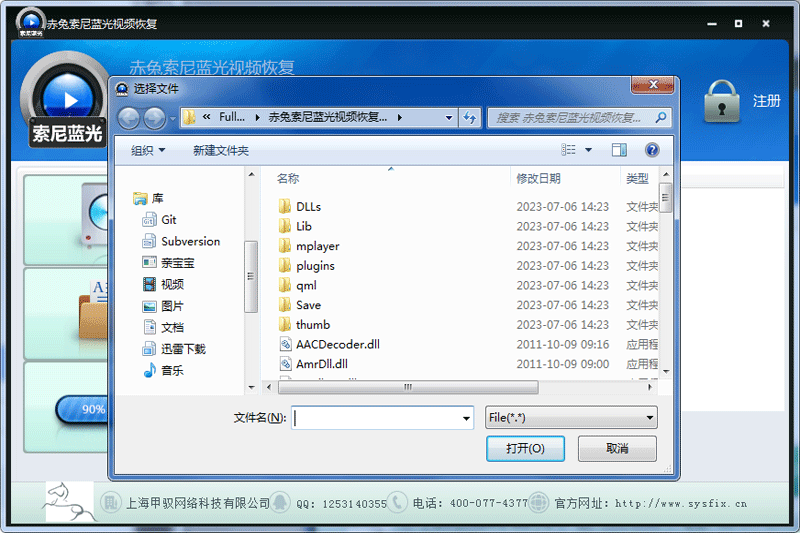The image size is (800, 533).
Task: Open 迅雷下载 library in the sidebar
Action: coord(174,349)
